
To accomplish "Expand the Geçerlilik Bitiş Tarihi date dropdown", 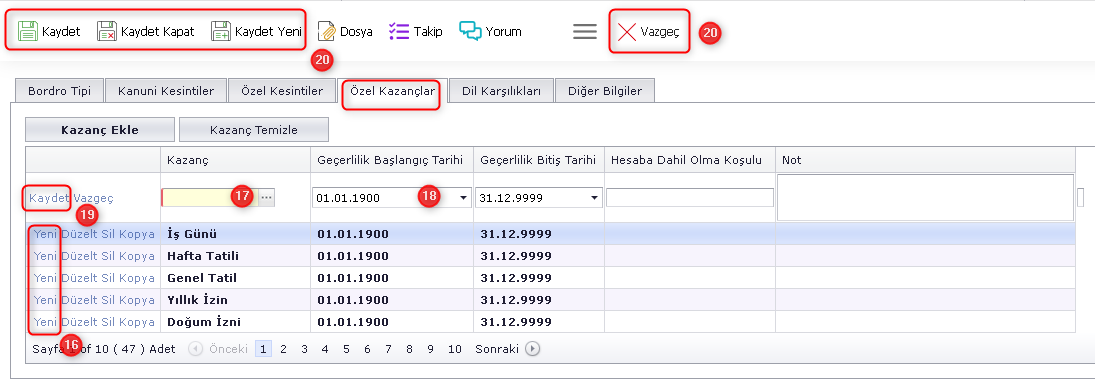I will pos(594,198).
